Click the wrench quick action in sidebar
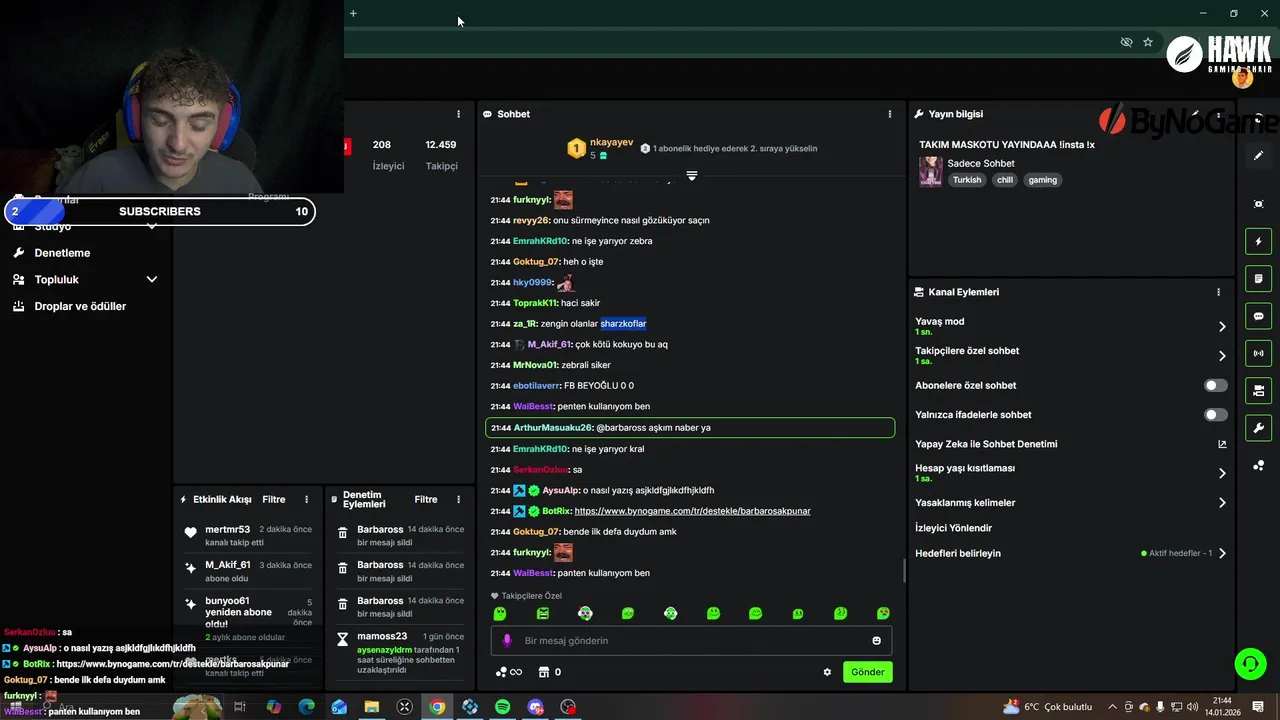Screen dimensions: 1280x720 (1258, 428)
